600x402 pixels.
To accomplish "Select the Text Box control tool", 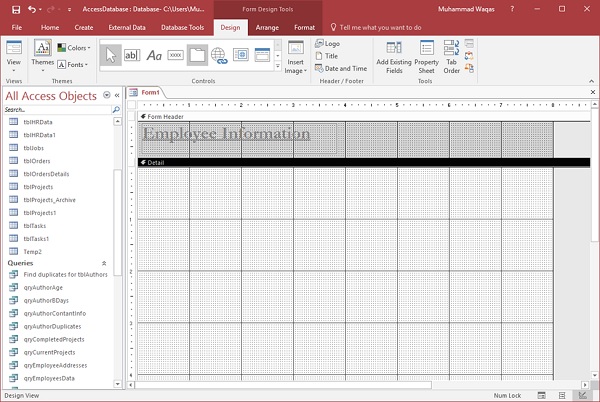I will click(x=132, y=55).
